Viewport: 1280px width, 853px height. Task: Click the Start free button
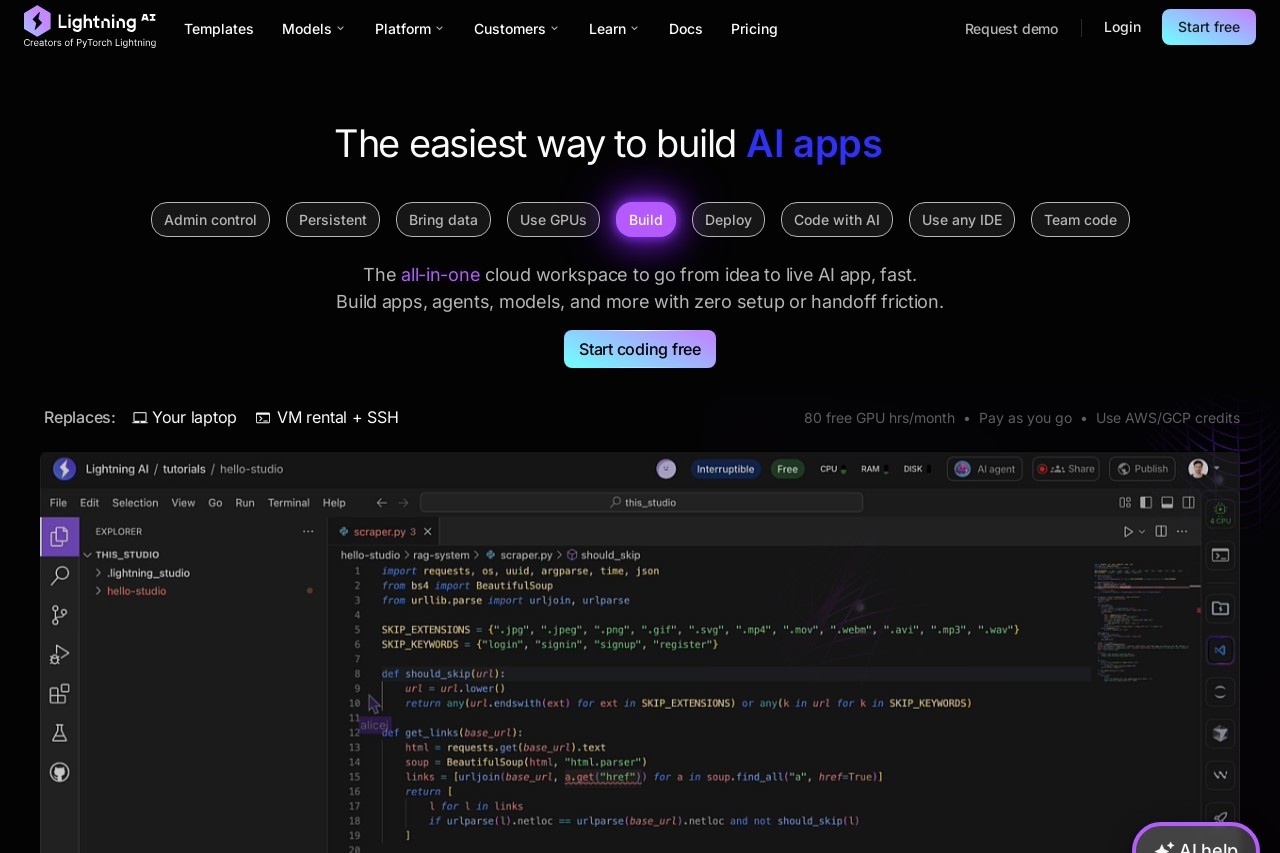tap(1209, 27)
